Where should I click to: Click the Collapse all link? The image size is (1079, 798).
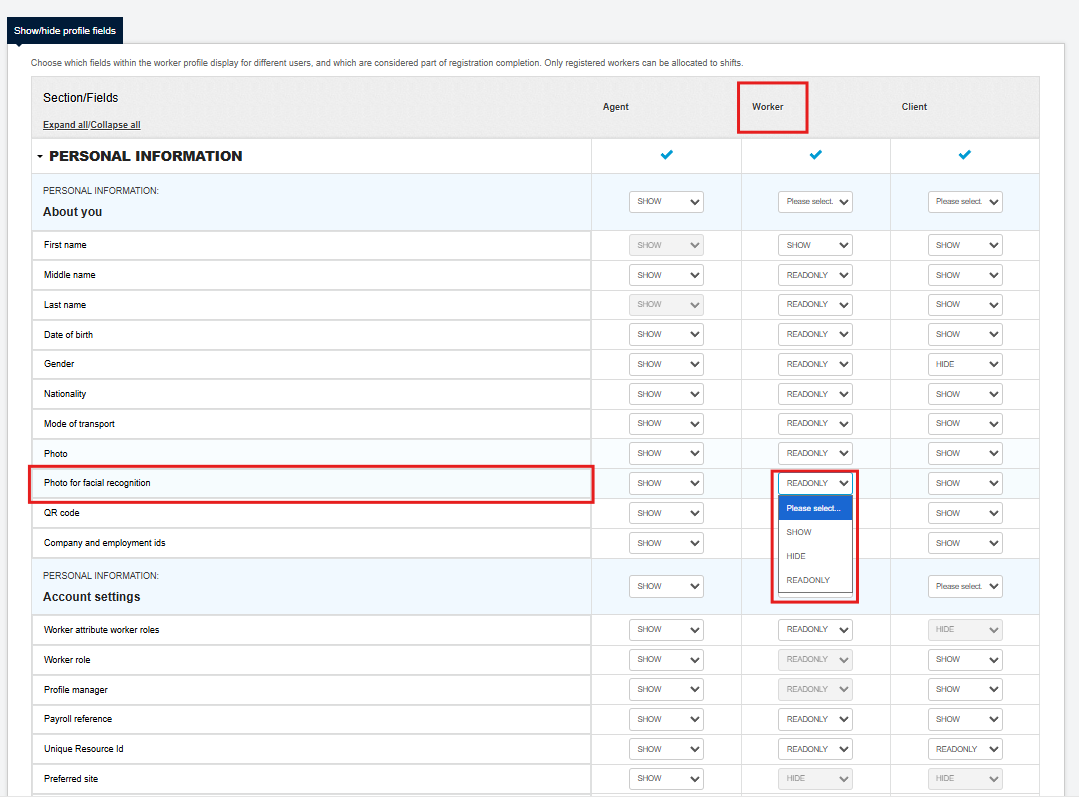coord(117,124)
